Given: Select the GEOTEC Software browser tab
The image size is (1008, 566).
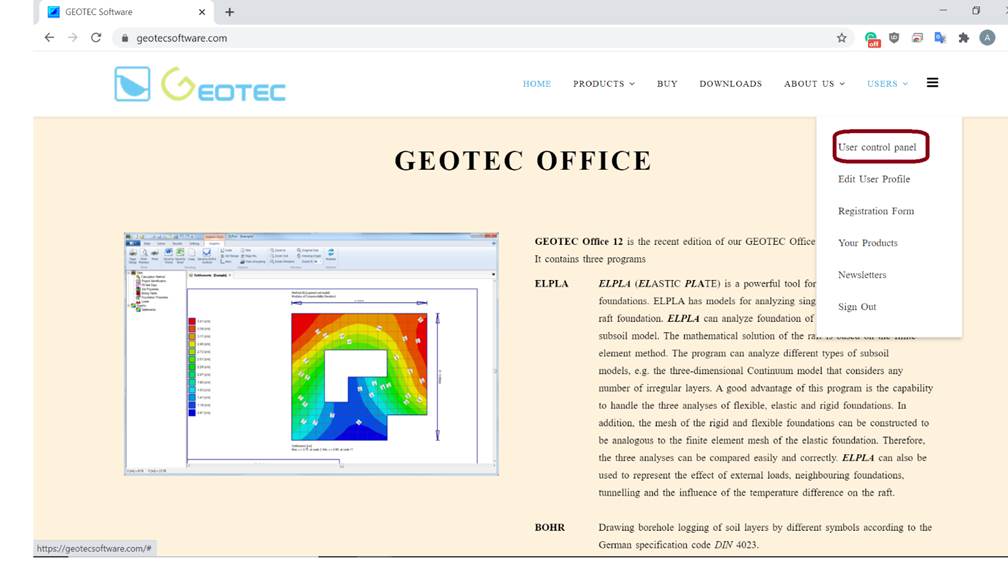Looking at the screenshot, I should [125, 12].
